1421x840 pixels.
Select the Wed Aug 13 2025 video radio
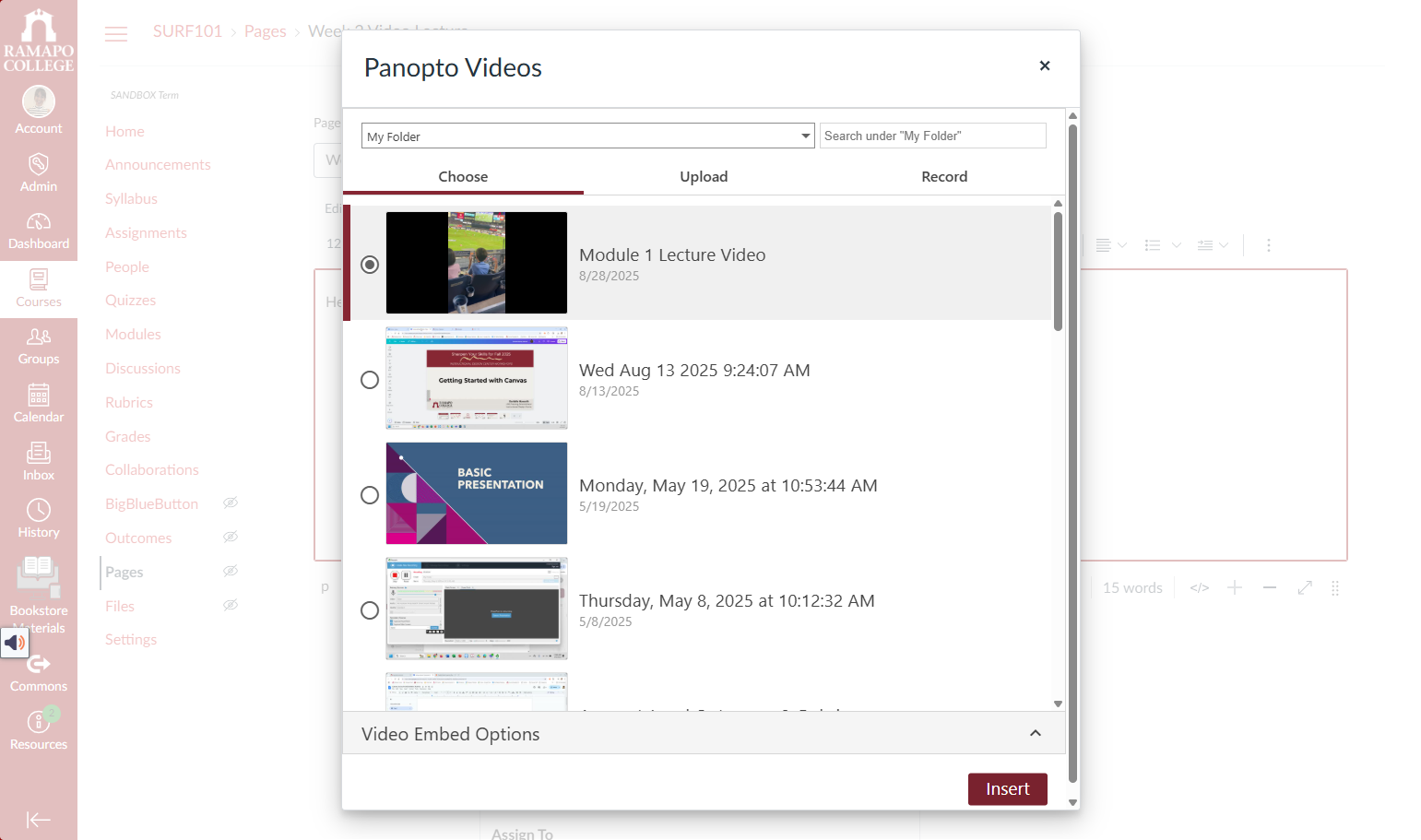coord(370,380)
